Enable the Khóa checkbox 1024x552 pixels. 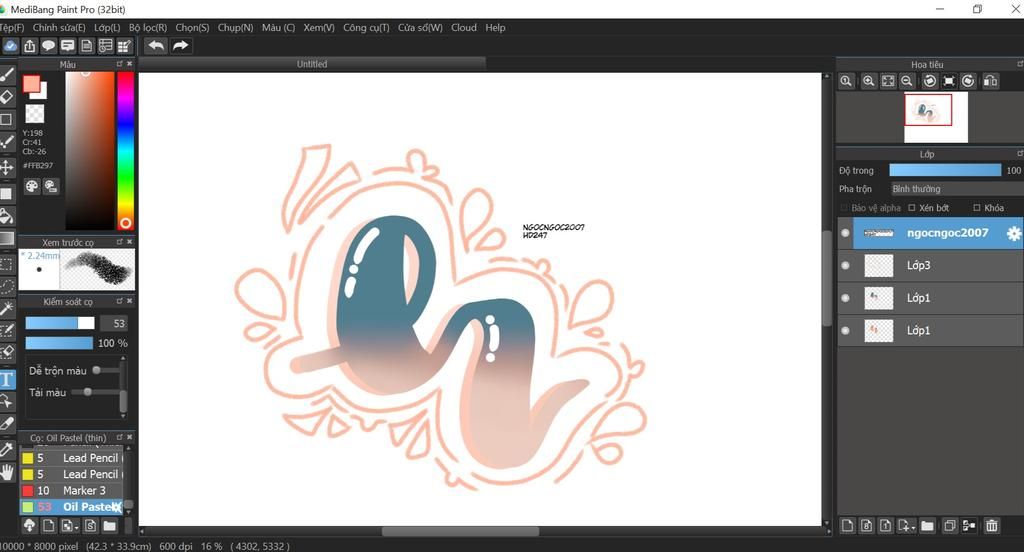[977, 208]
